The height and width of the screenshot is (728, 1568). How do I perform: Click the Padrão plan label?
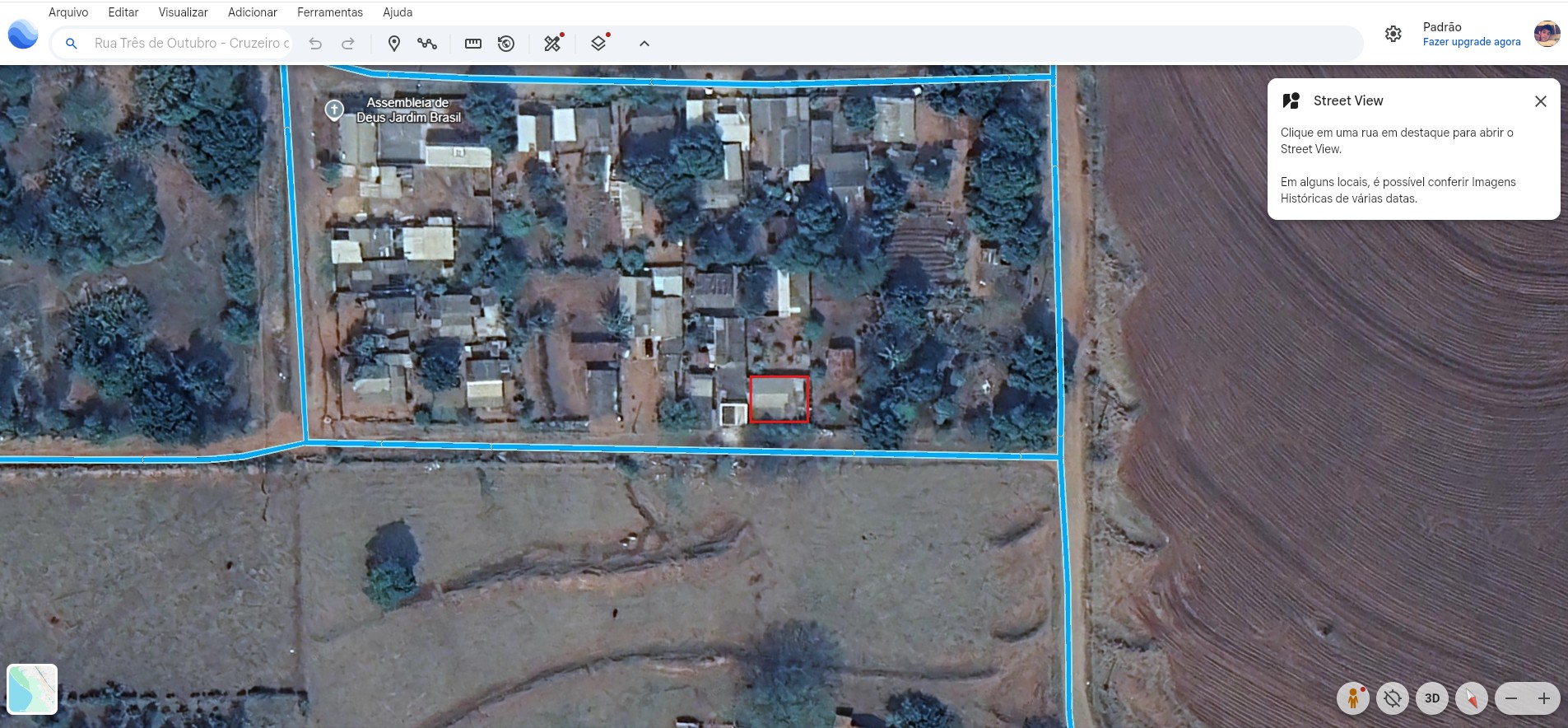[1442, 27]
